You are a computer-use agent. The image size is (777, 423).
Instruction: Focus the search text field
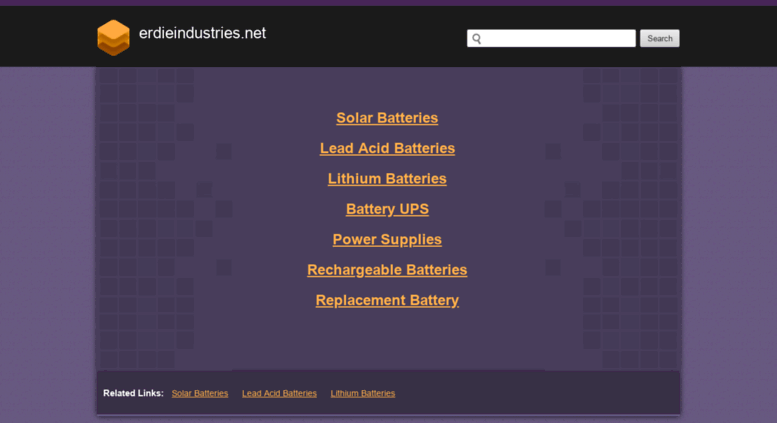click(551, 38)
